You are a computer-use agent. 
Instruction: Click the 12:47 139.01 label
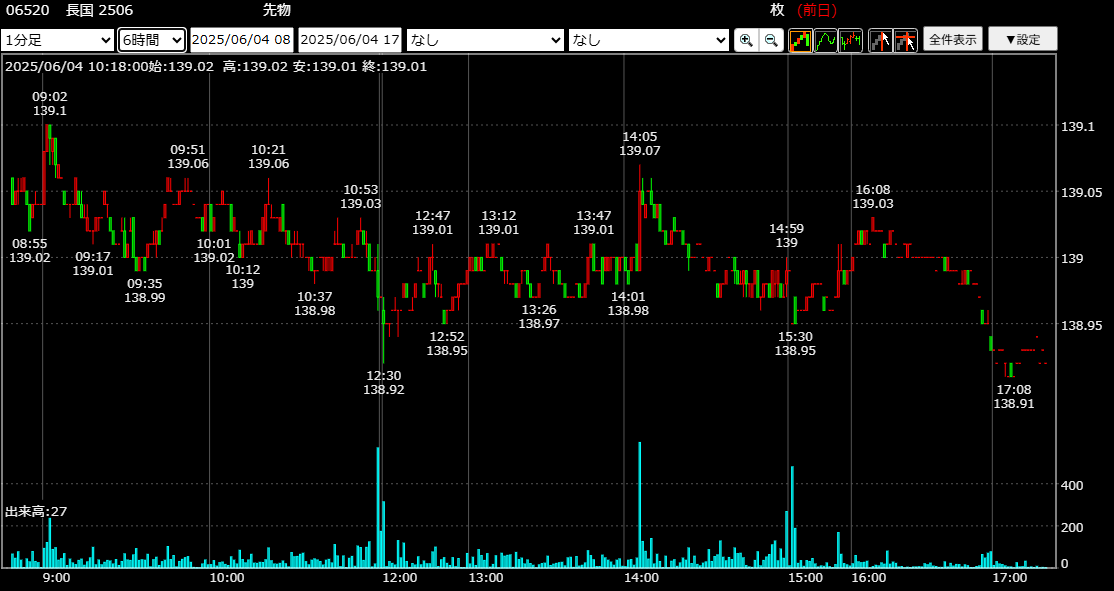coord(433,222)
